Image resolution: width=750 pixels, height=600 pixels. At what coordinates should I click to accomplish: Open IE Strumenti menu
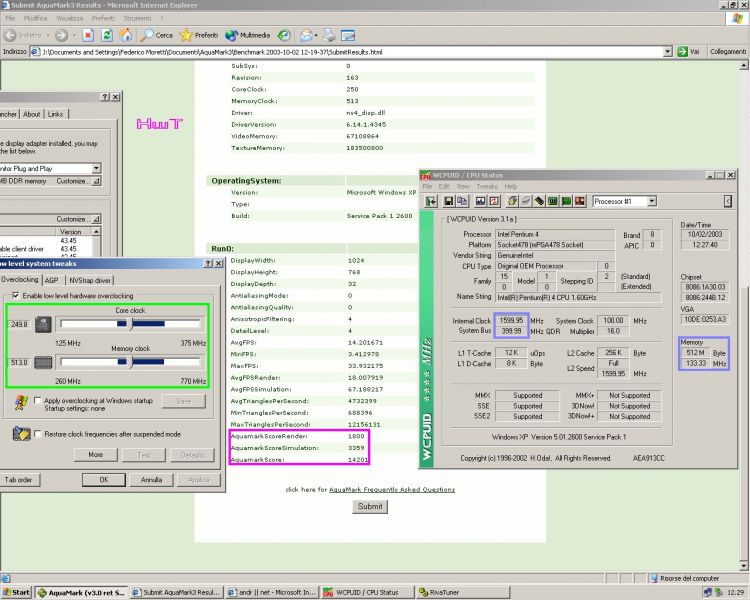pyautogui.click(x=137, y=18)
